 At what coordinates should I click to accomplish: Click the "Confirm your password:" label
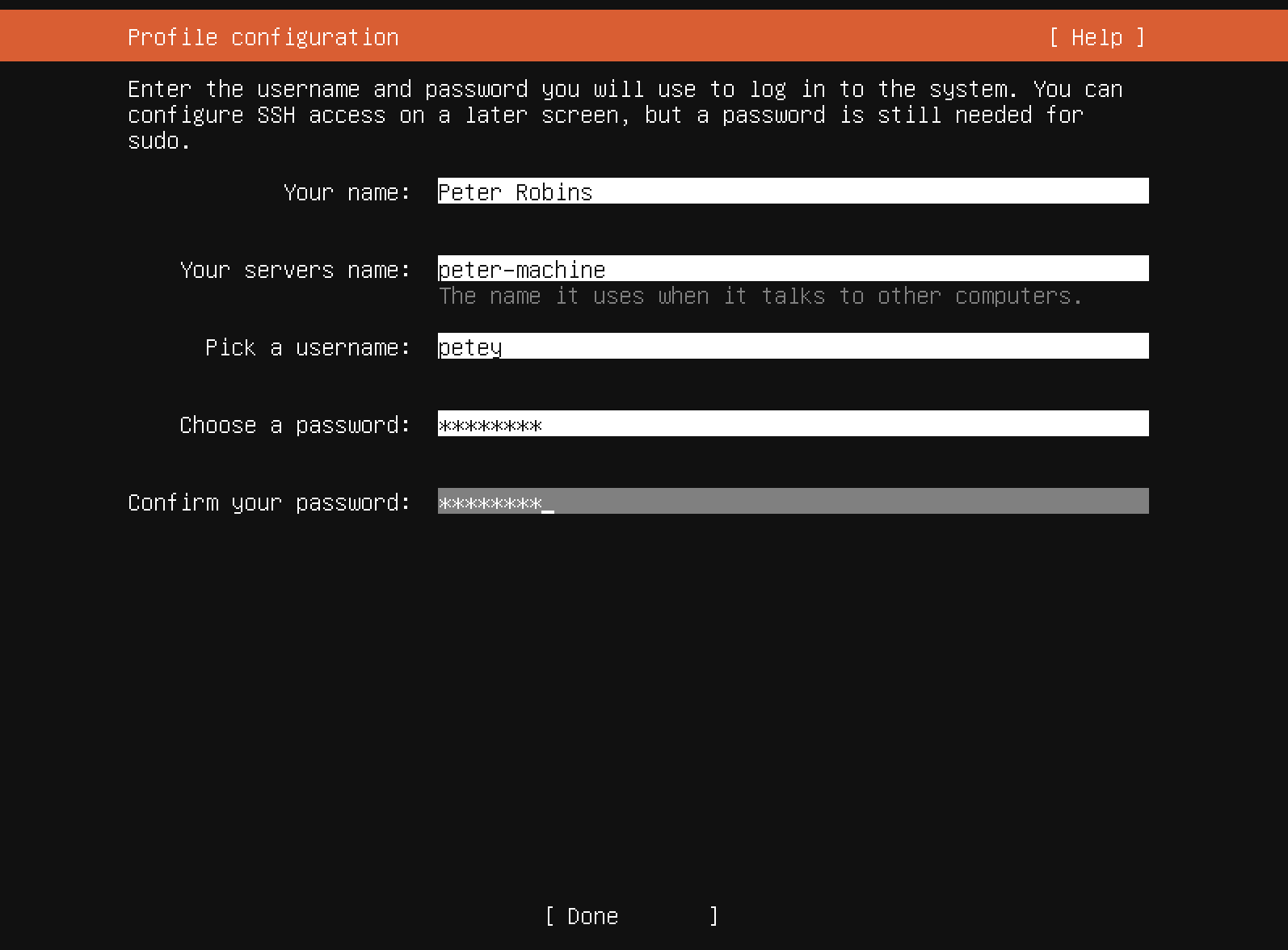(269, 502)
